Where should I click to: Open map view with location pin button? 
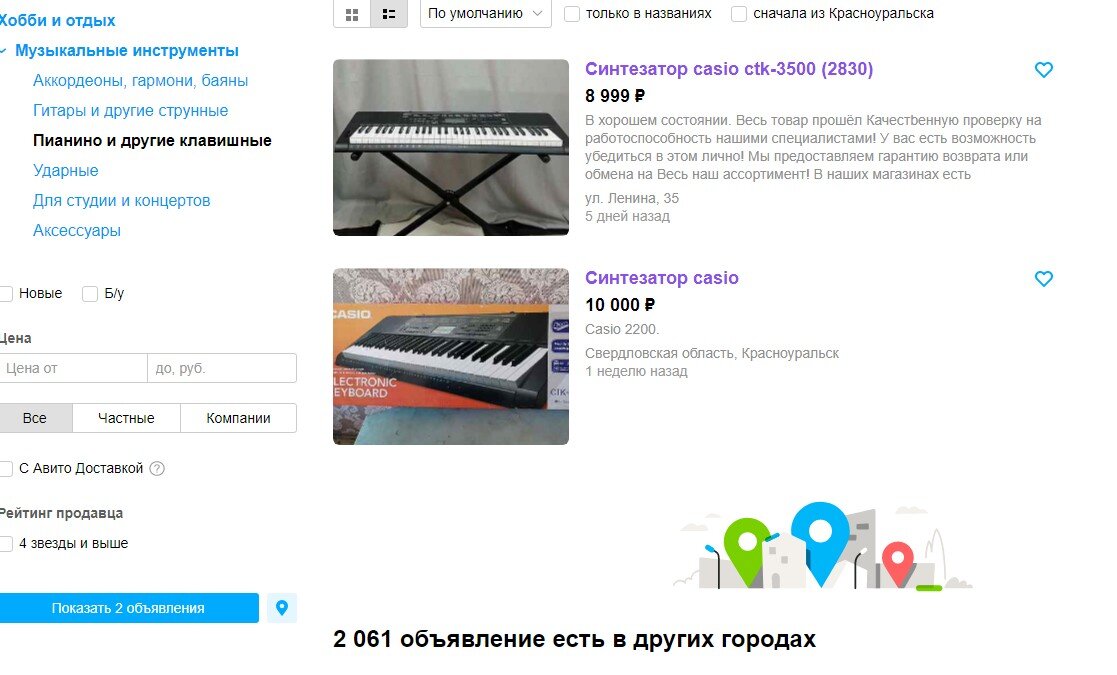click(x=282, y=608)
